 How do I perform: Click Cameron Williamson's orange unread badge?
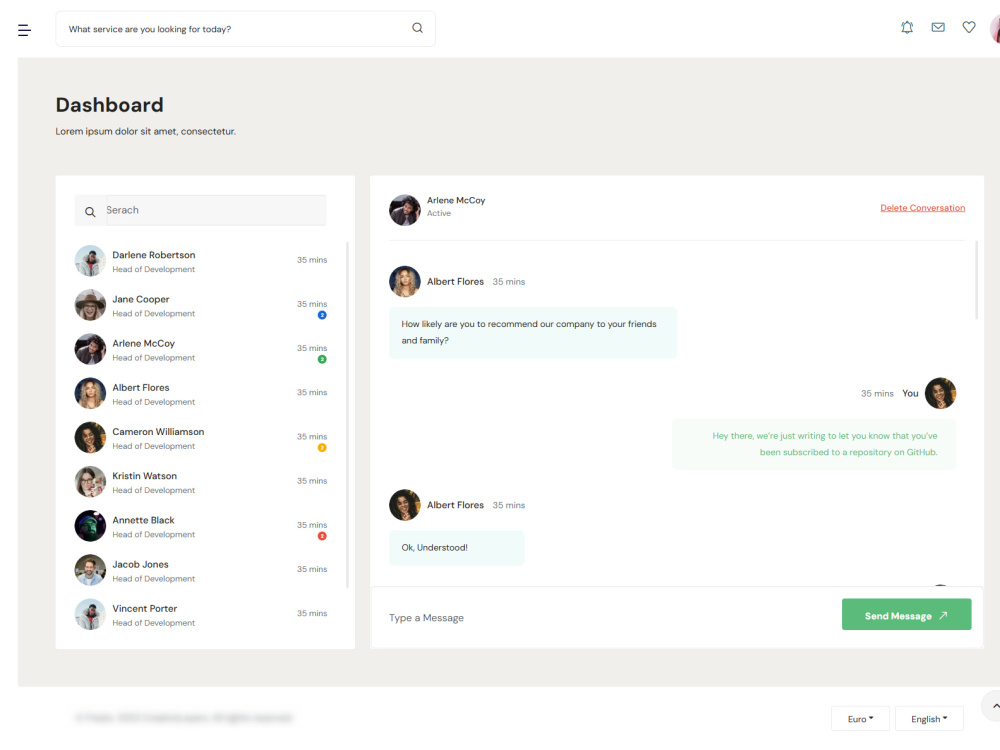pyautogui.click(x=322, y=448)
